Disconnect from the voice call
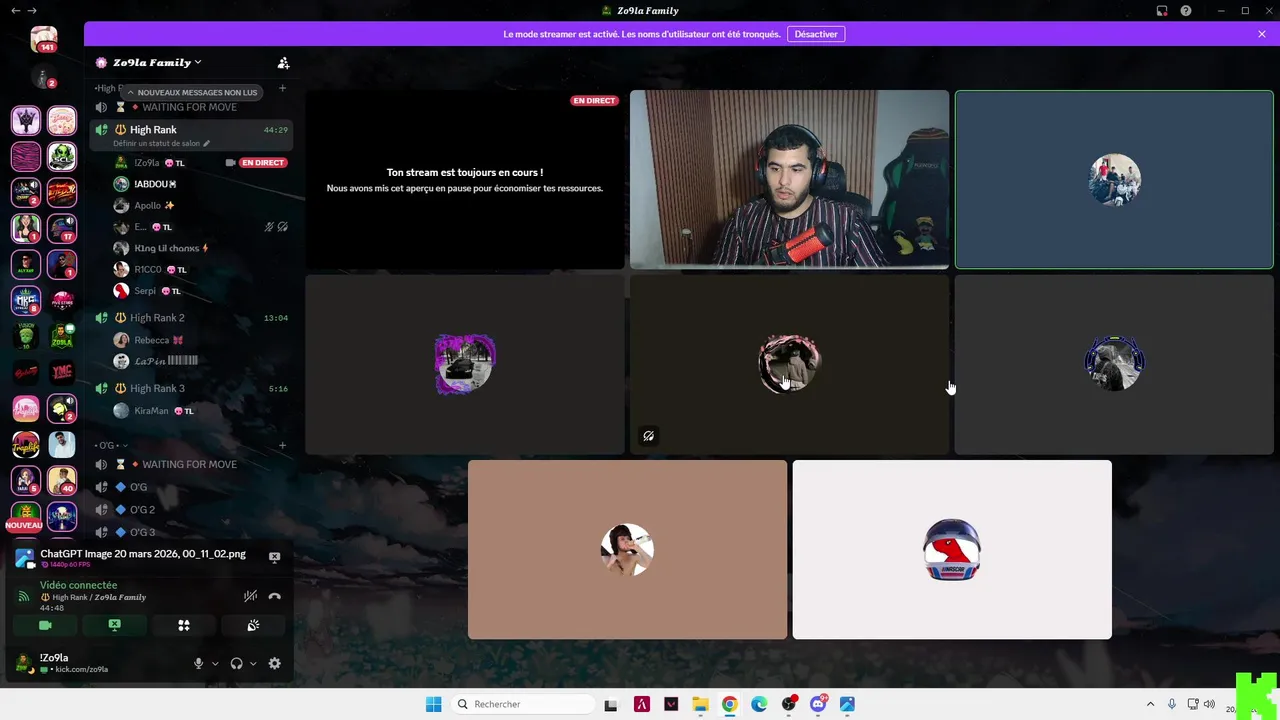The image size is (1280, 720). [275, 596]
